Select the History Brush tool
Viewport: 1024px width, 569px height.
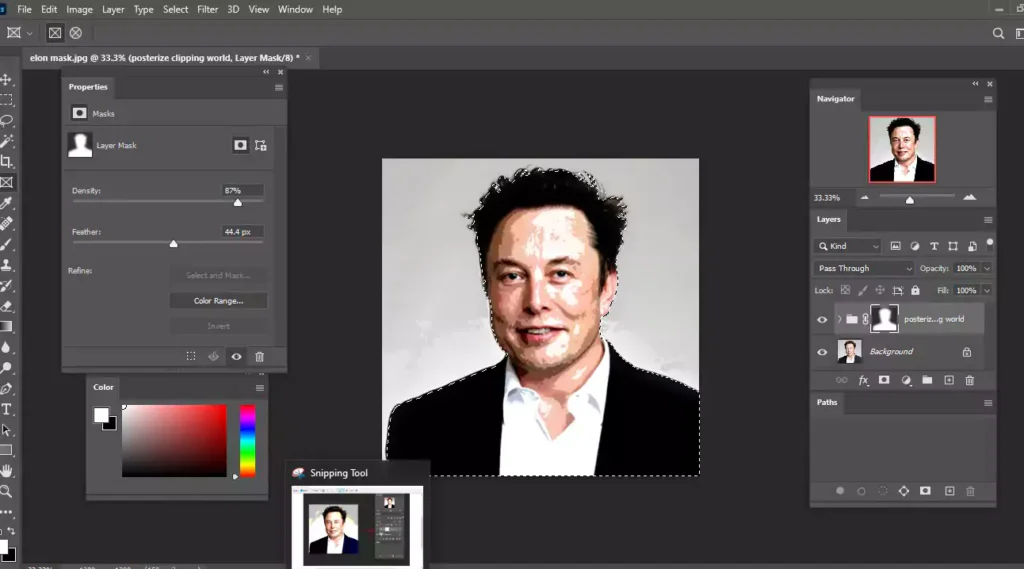coord(7,285)
